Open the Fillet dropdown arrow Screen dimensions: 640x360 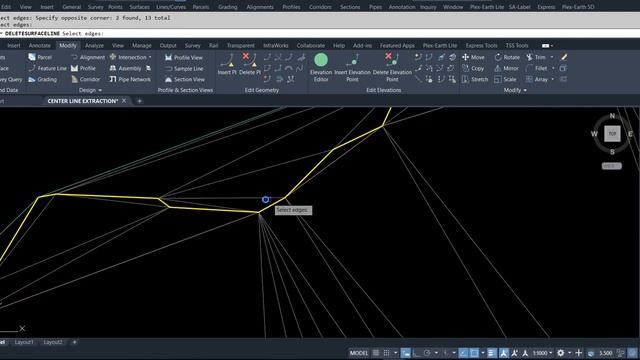tap(553, 68)
